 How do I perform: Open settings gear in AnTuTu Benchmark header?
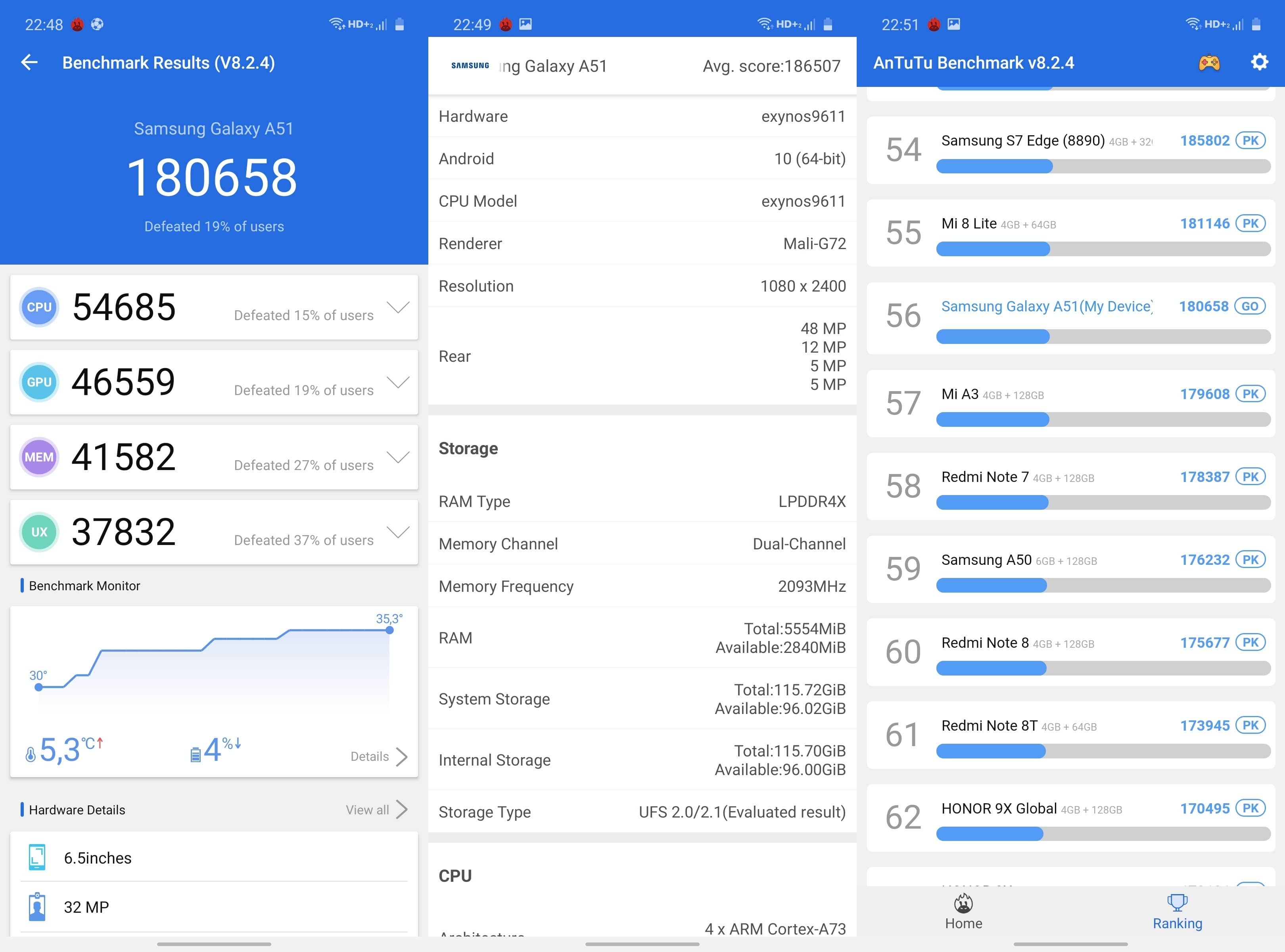tap(1260, 61)
